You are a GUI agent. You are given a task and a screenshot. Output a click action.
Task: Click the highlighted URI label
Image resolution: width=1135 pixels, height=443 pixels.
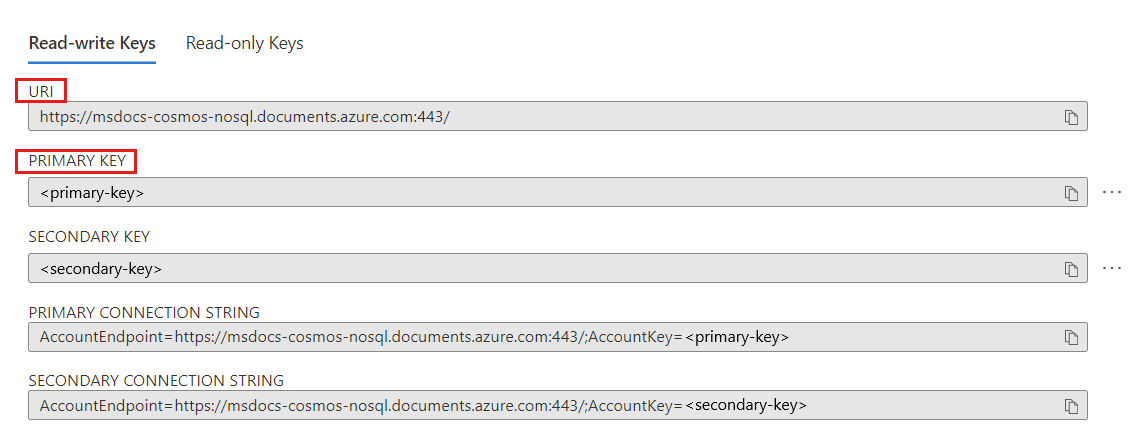pos(41,91)
